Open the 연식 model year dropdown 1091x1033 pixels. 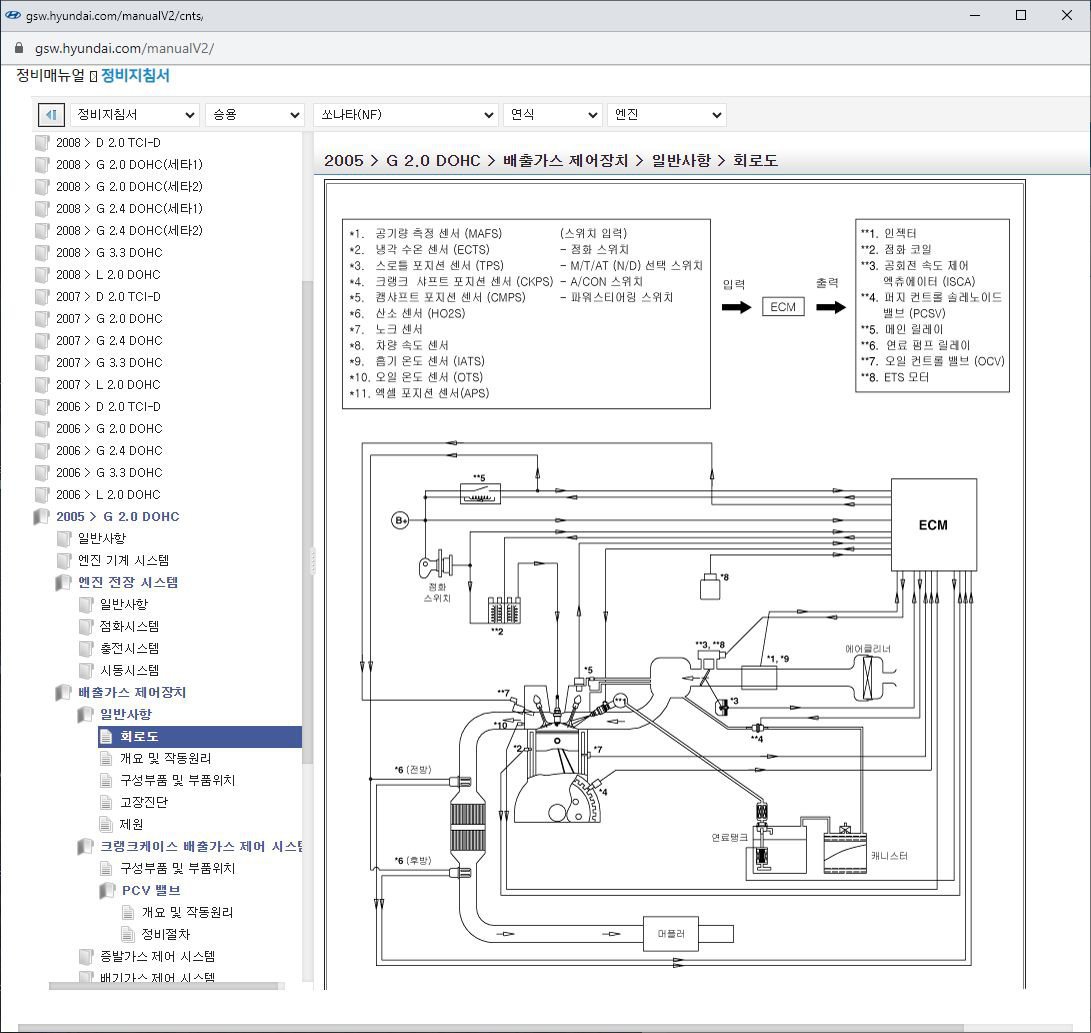pos(553,115)
